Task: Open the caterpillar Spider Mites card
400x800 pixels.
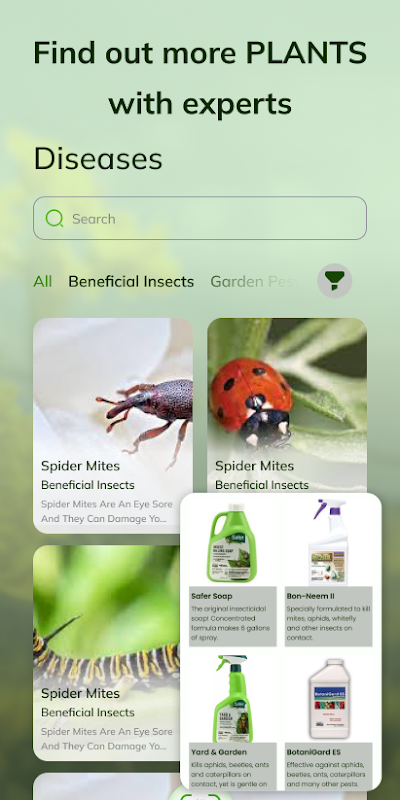Action: pos(106,653)
